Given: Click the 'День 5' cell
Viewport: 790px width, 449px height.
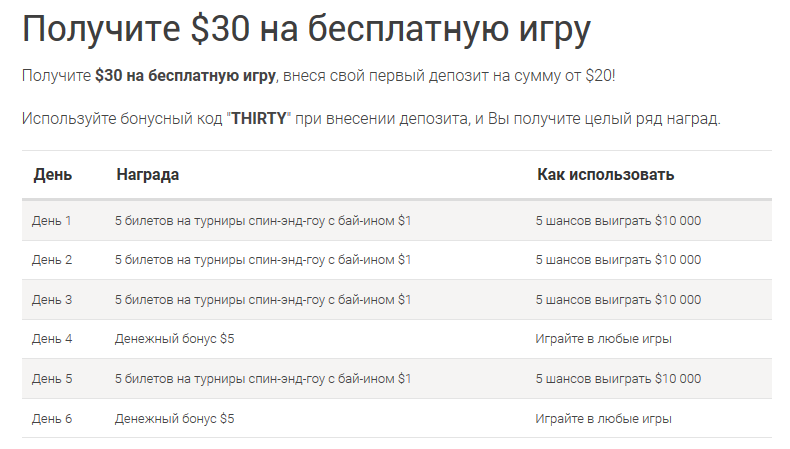Looking at the screenshot, I should 52,378.
